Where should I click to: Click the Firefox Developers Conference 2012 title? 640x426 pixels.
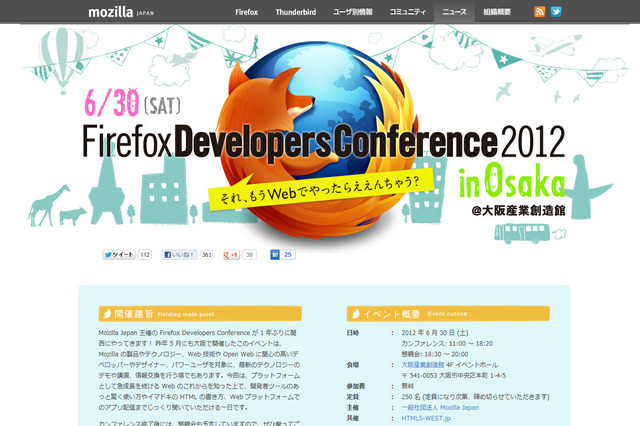(x=324, y=141)
